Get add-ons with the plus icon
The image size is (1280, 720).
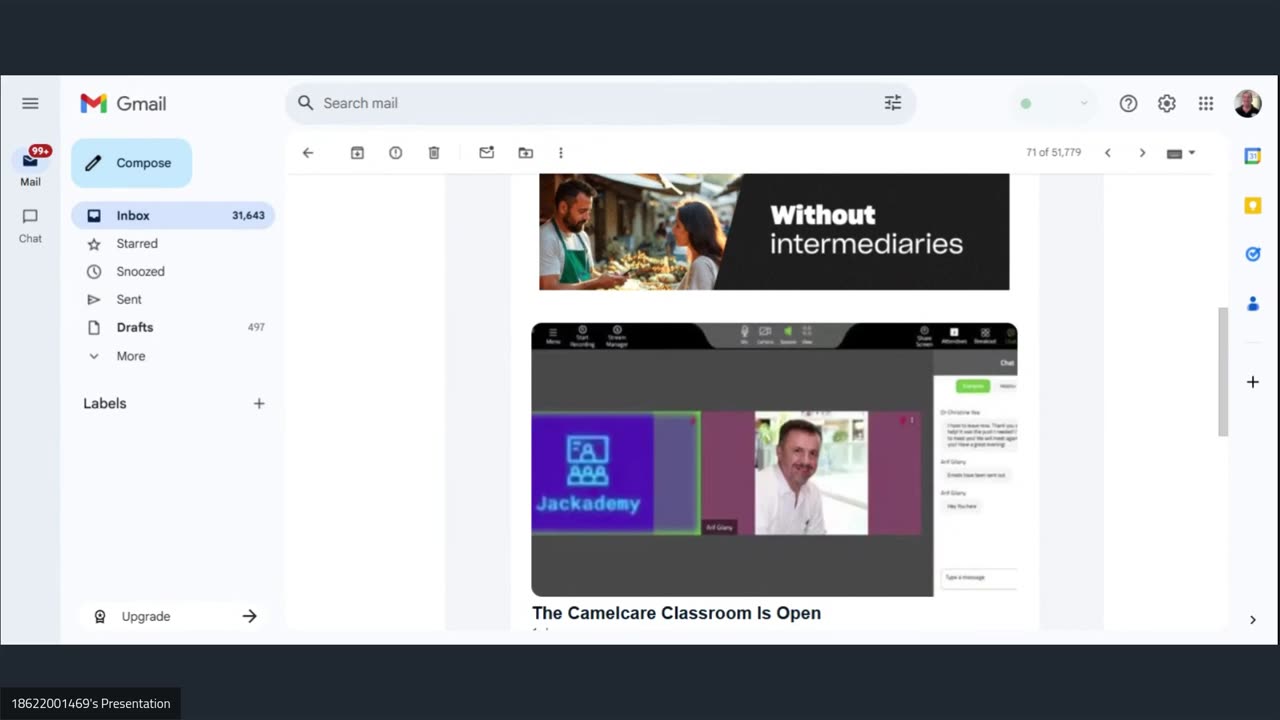pos(1253,382)
